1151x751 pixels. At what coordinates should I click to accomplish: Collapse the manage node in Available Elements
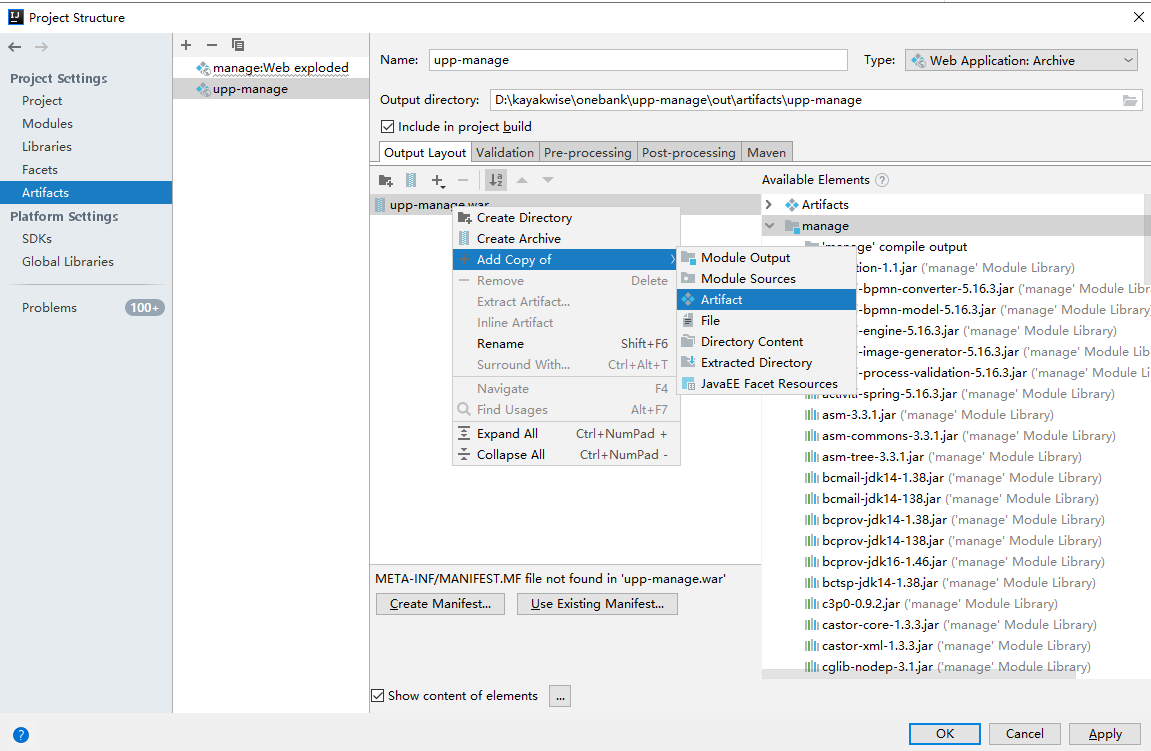[x=769, y=225]
